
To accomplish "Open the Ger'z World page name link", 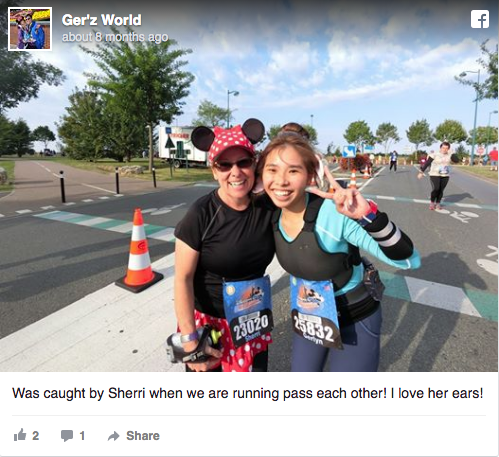I will [x=102, y=20].
